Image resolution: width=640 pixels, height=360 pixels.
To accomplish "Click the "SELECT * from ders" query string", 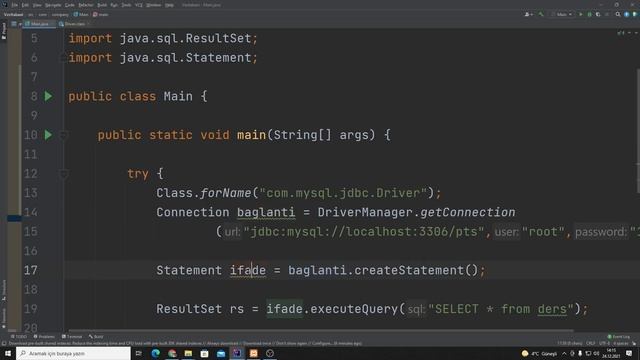I will [x=501, y=309].
